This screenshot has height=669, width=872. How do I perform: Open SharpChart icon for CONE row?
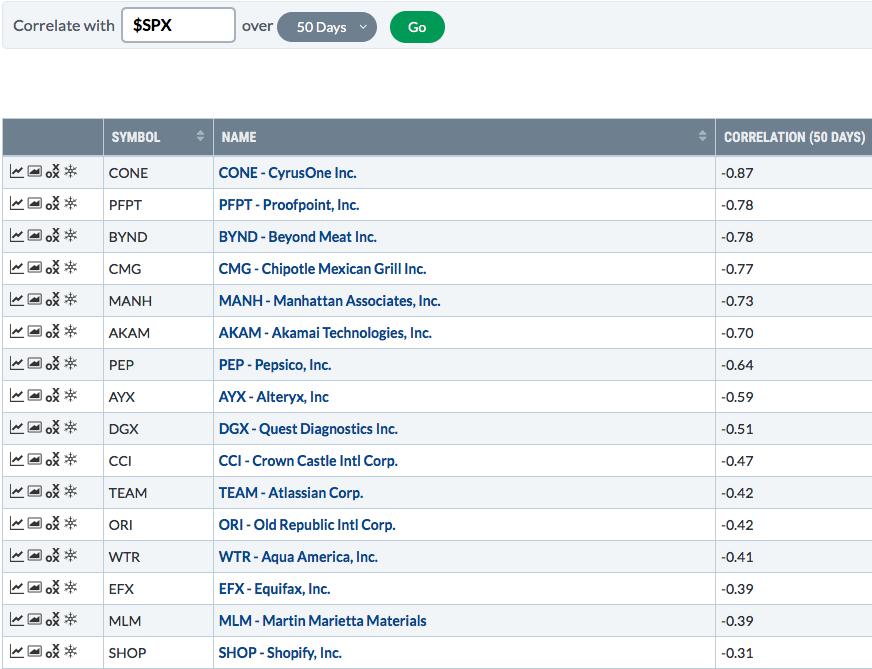(17, 172)
